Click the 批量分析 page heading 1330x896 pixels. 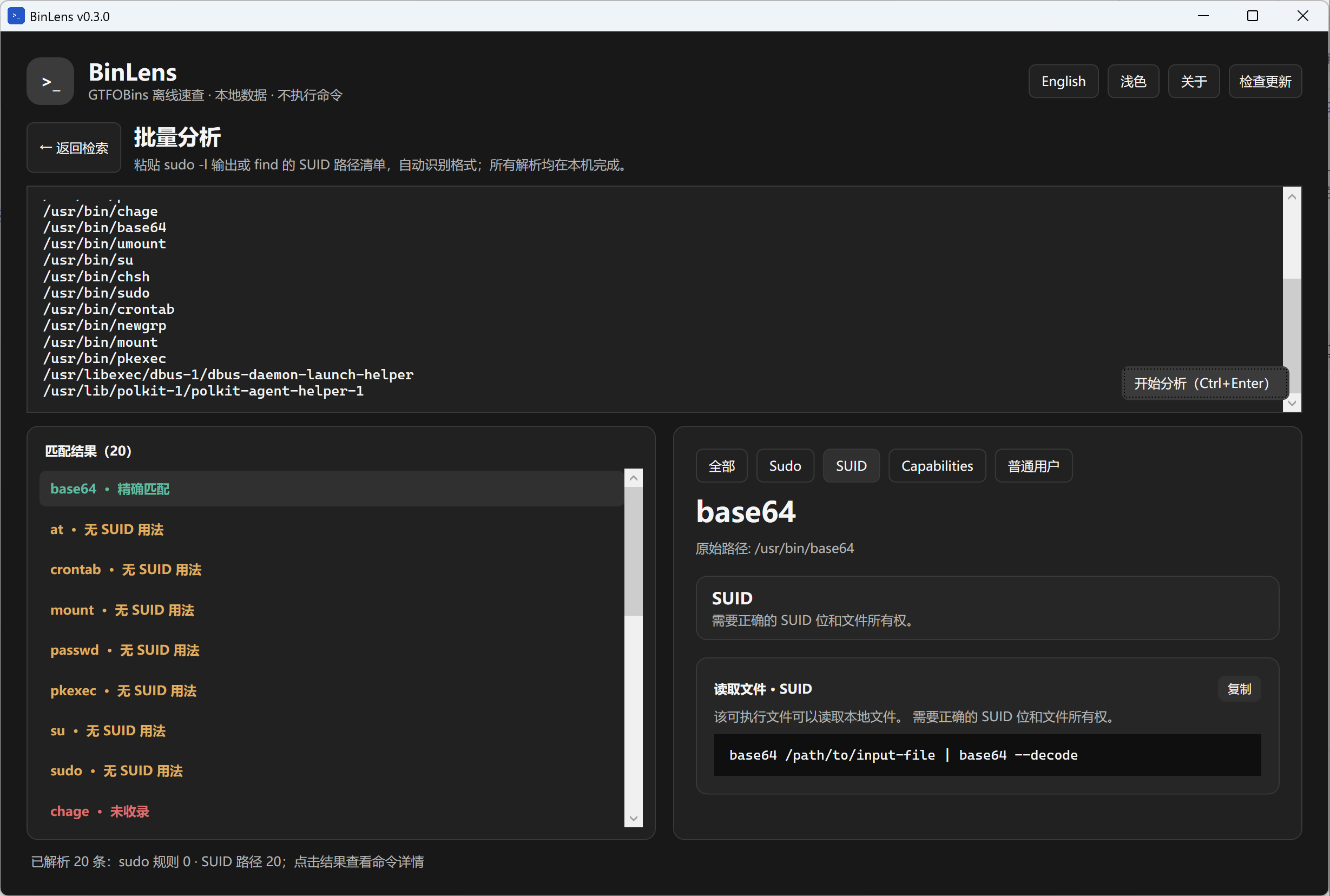[177, 137]
